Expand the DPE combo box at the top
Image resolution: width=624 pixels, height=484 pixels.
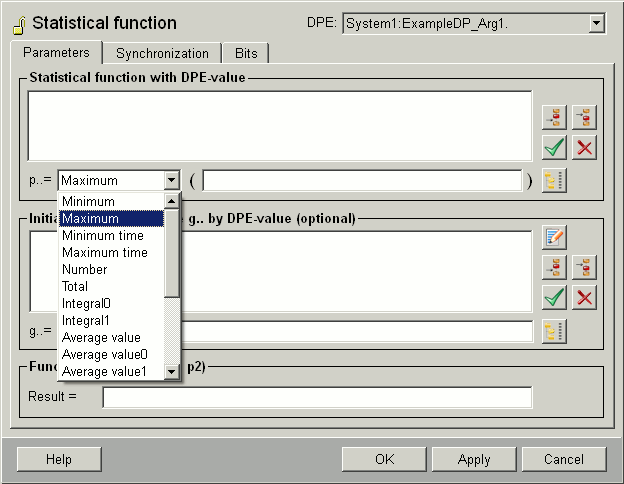click(x=597, y=23)
